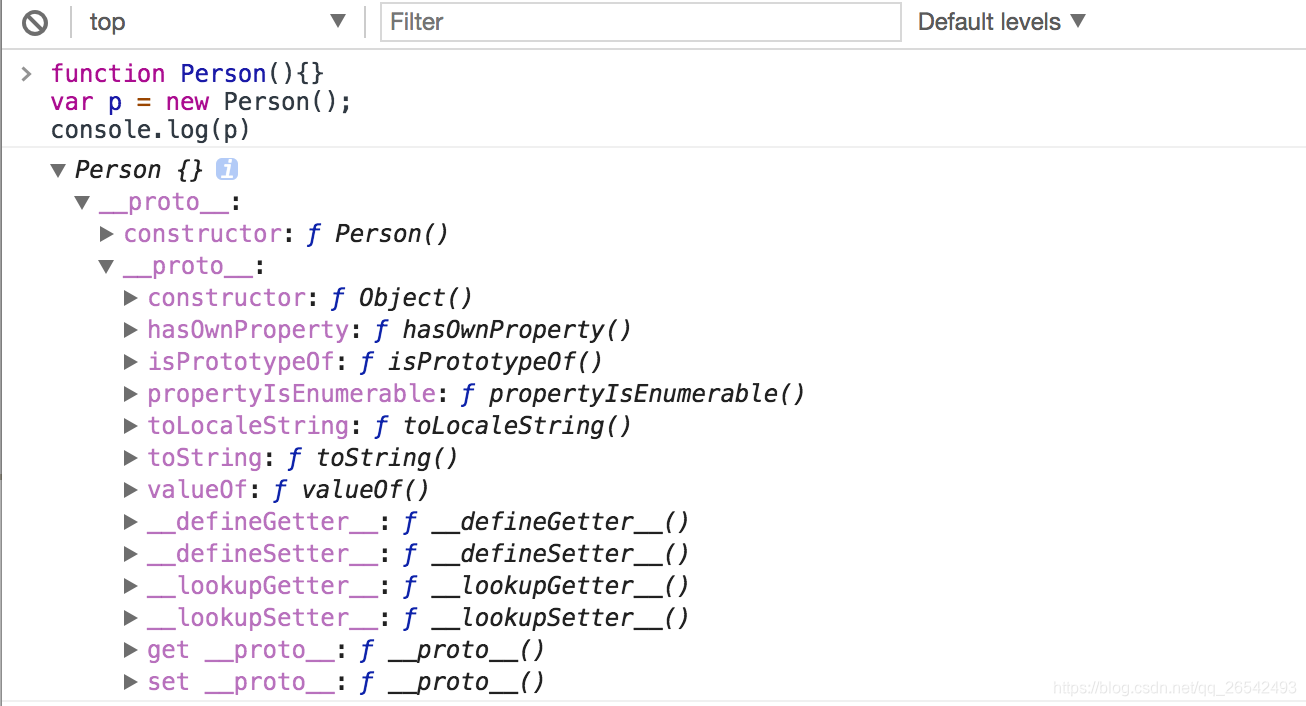
Task: Click the f __defineGetter__() value
Action: [546, 522]
